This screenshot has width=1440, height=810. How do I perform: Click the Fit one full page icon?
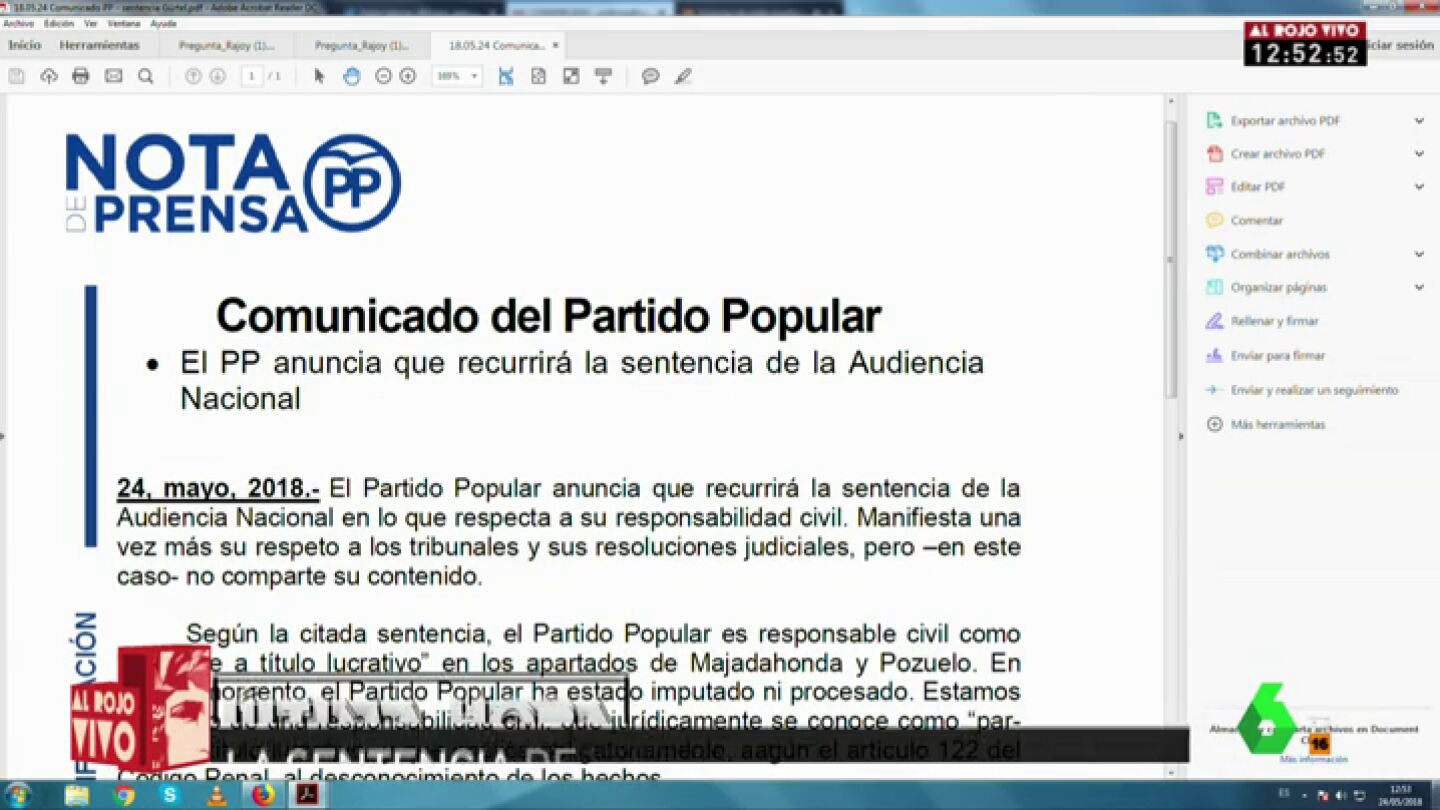[538, 76]
